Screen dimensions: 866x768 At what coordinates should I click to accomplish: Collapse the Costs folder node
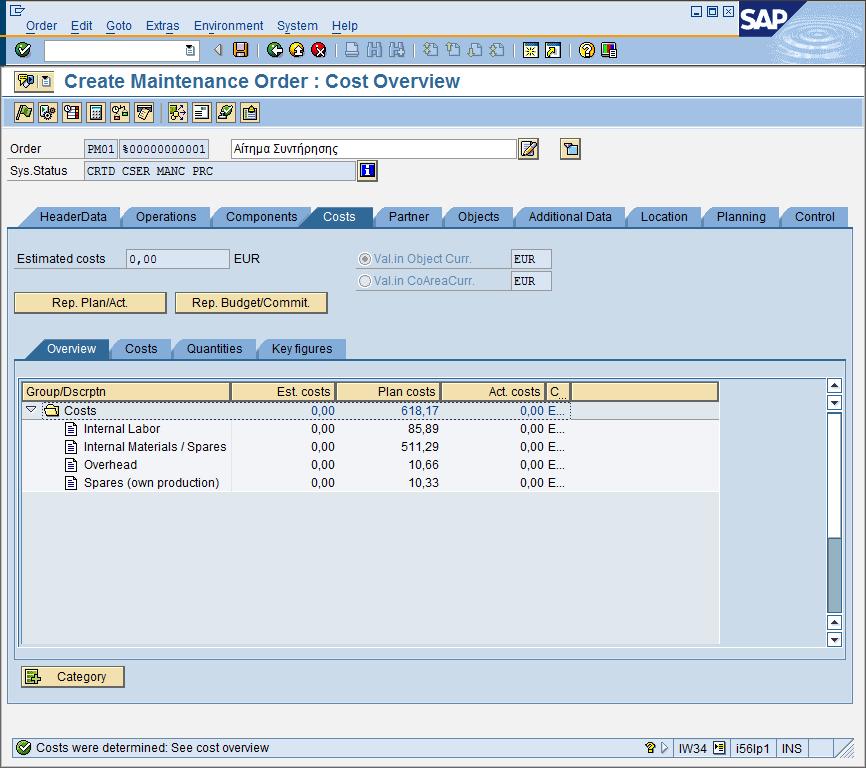(x=31, y=410)
